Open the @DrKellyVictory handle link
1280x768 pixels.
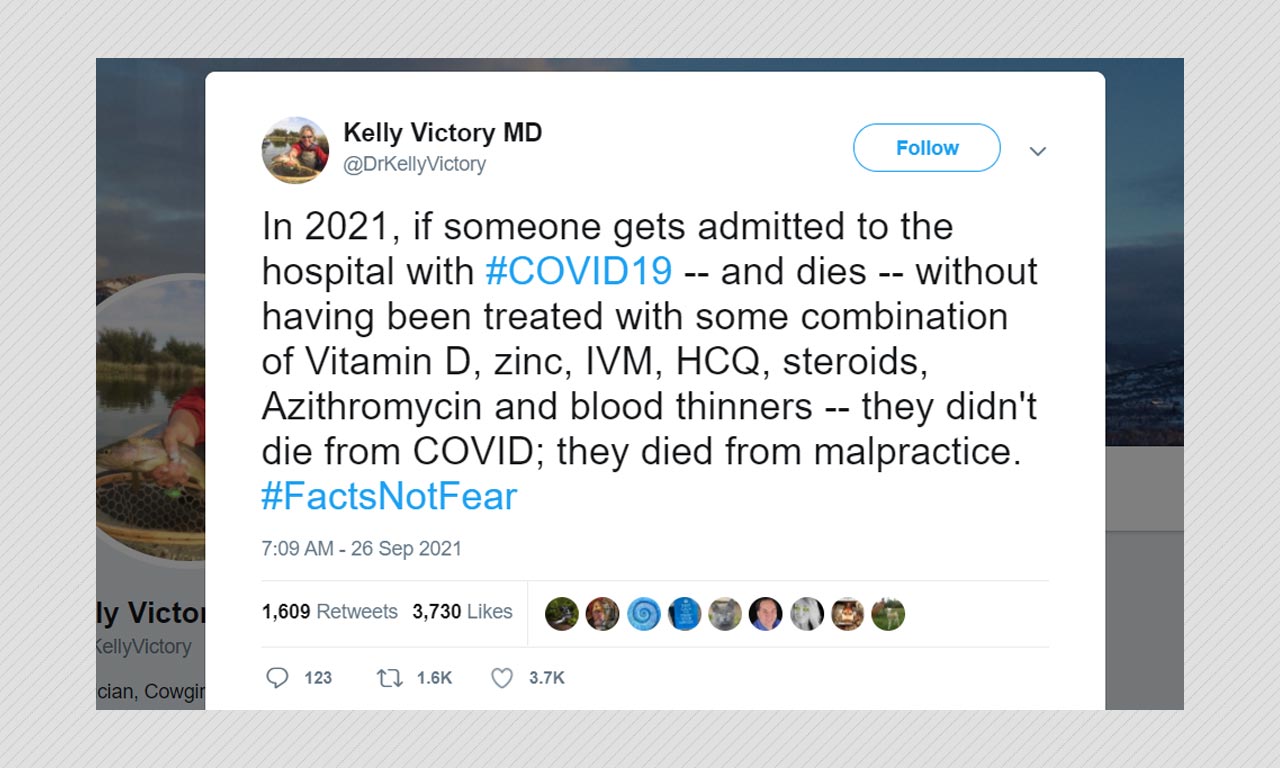point(414,164)
